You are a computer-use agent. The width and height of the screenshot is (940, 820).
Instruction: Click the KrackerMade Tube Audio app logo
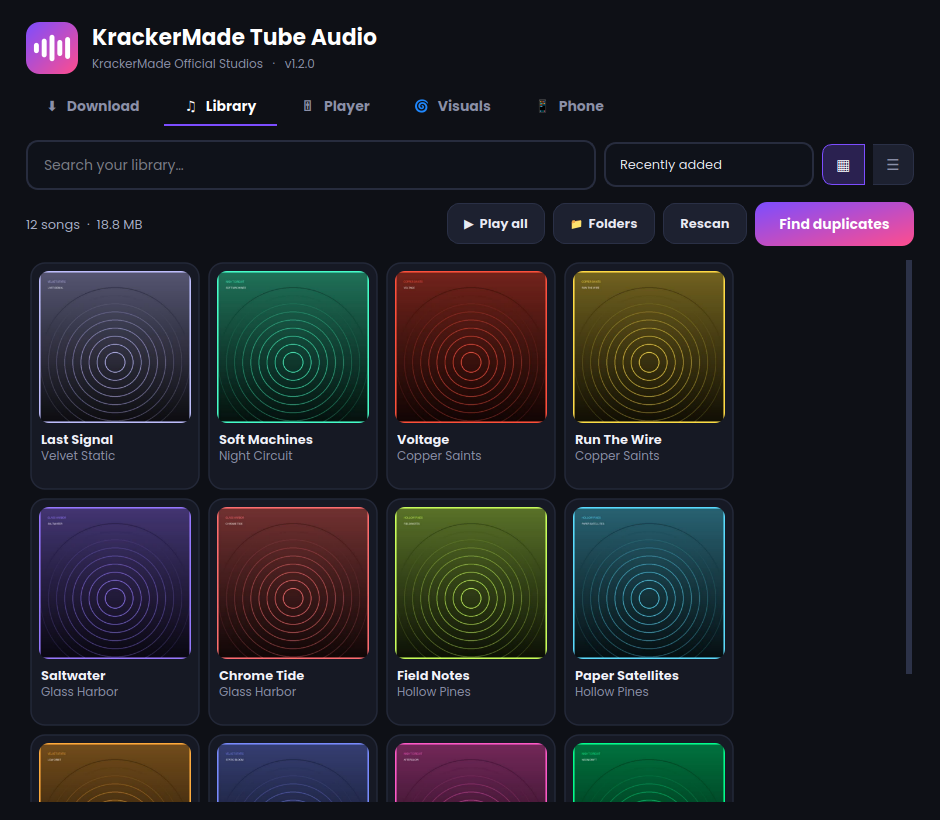point(52,48)
